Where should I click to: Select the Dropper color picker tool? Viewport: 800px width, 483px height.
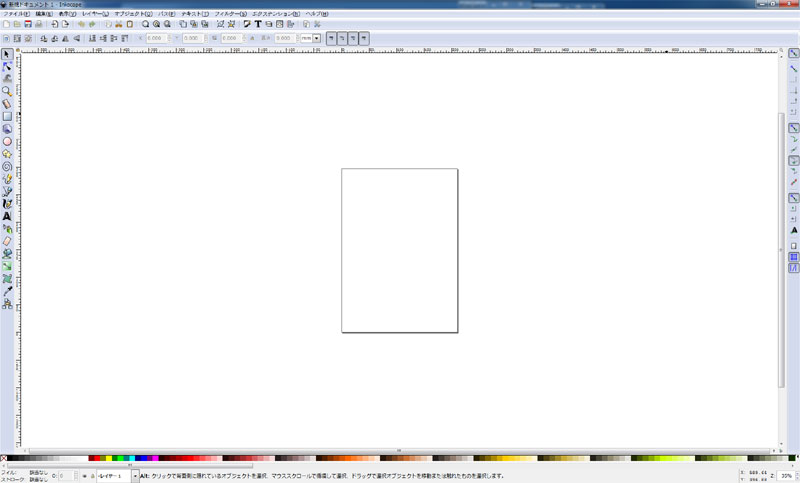(x=7, y=291)
